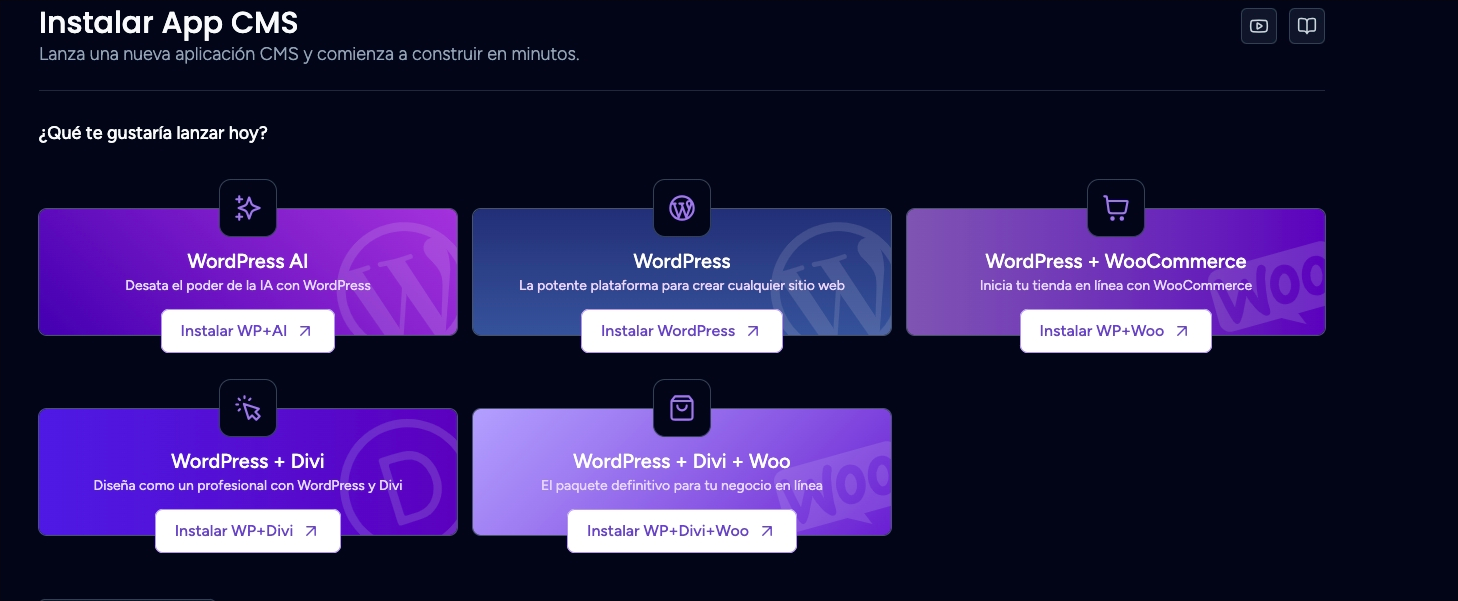Click the 'Instalar App CMS' page heading
1458x601 pixels.
[168, 23]
